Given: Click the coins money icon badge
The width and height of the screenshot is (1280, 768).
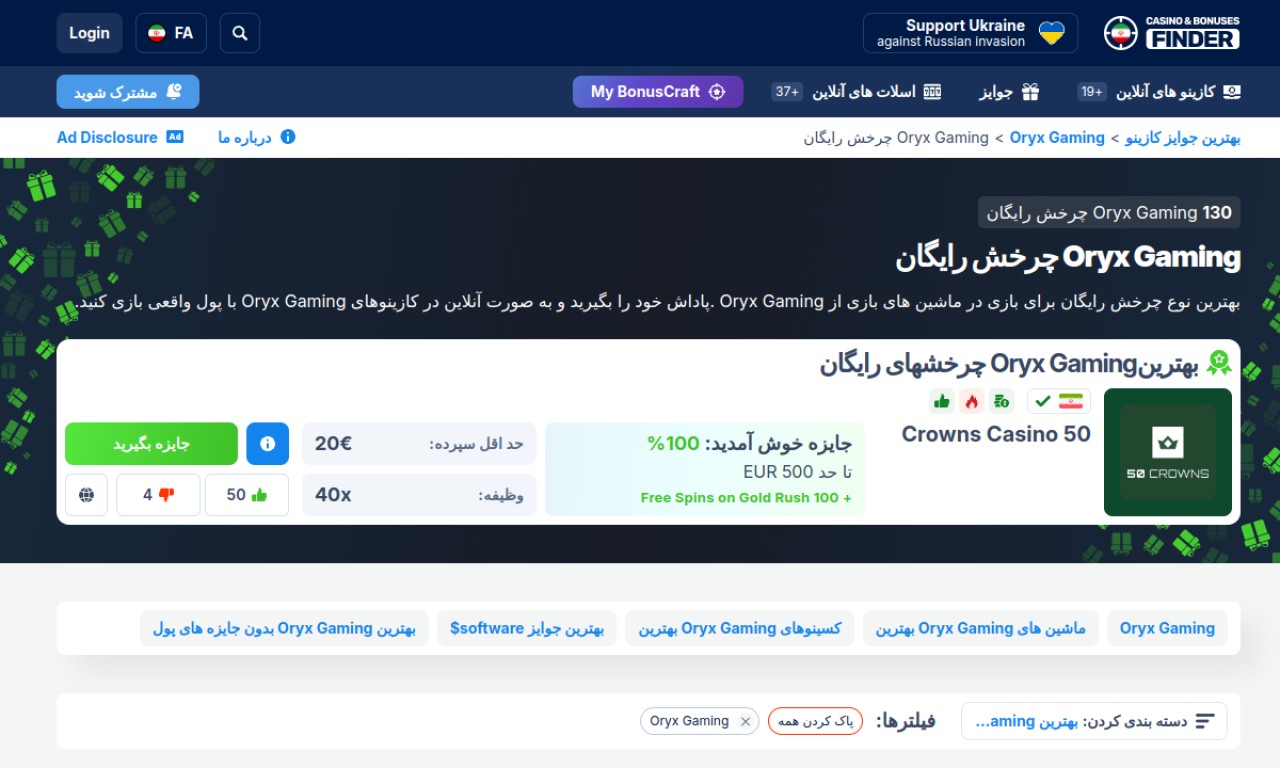Looking at the screenshot, I should tap(1002, 401).
